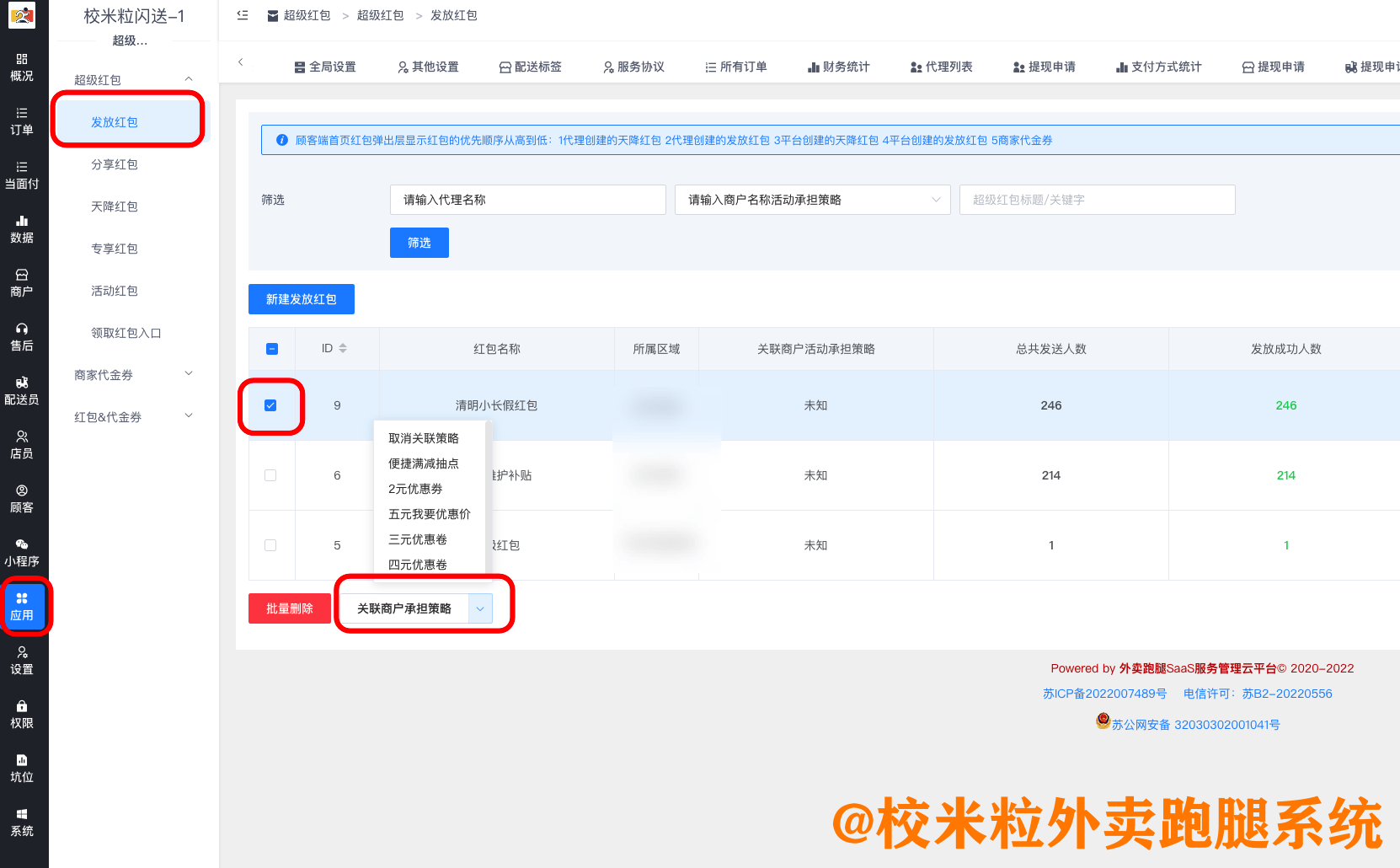
Task: Check the checkbox for red packet ID 6
Action: coord(270,474)
